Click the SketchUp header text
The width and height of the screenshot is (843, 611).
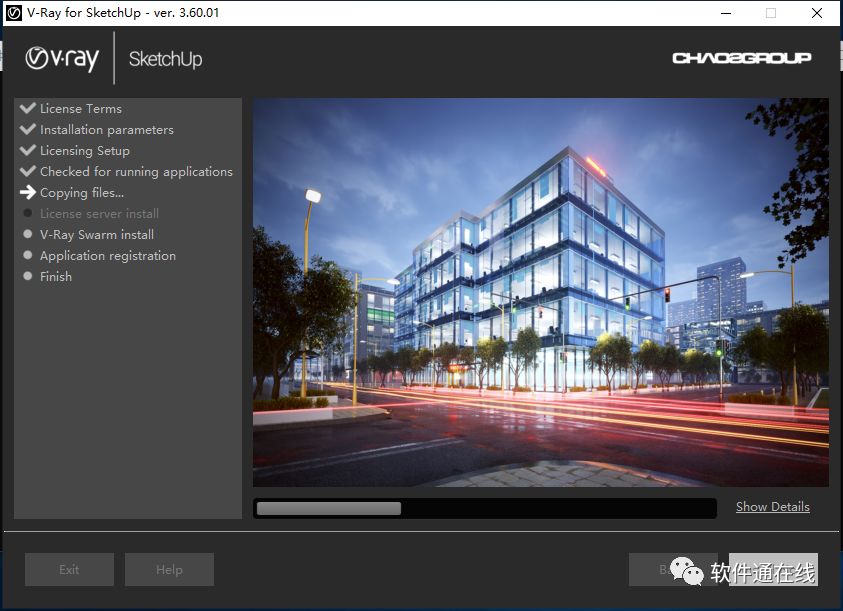click(166, 59)
